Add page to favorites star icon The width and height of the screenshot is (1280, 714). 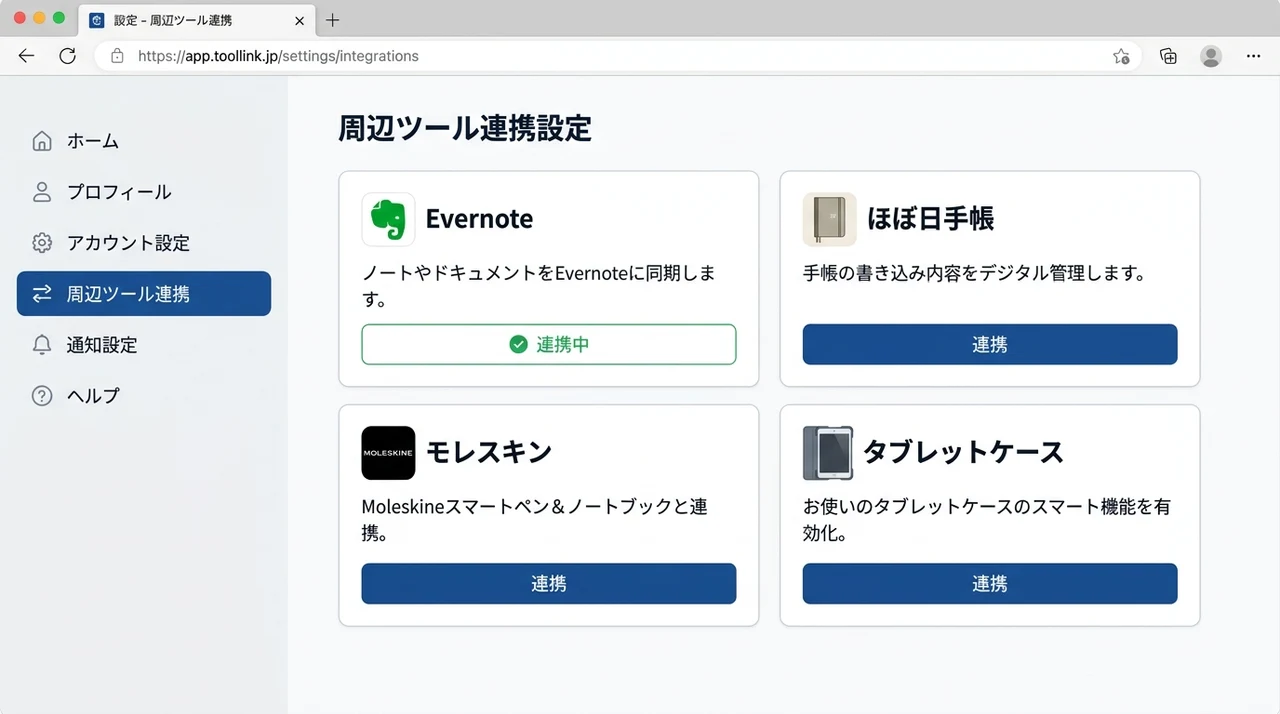click(x=1121, y=56)
